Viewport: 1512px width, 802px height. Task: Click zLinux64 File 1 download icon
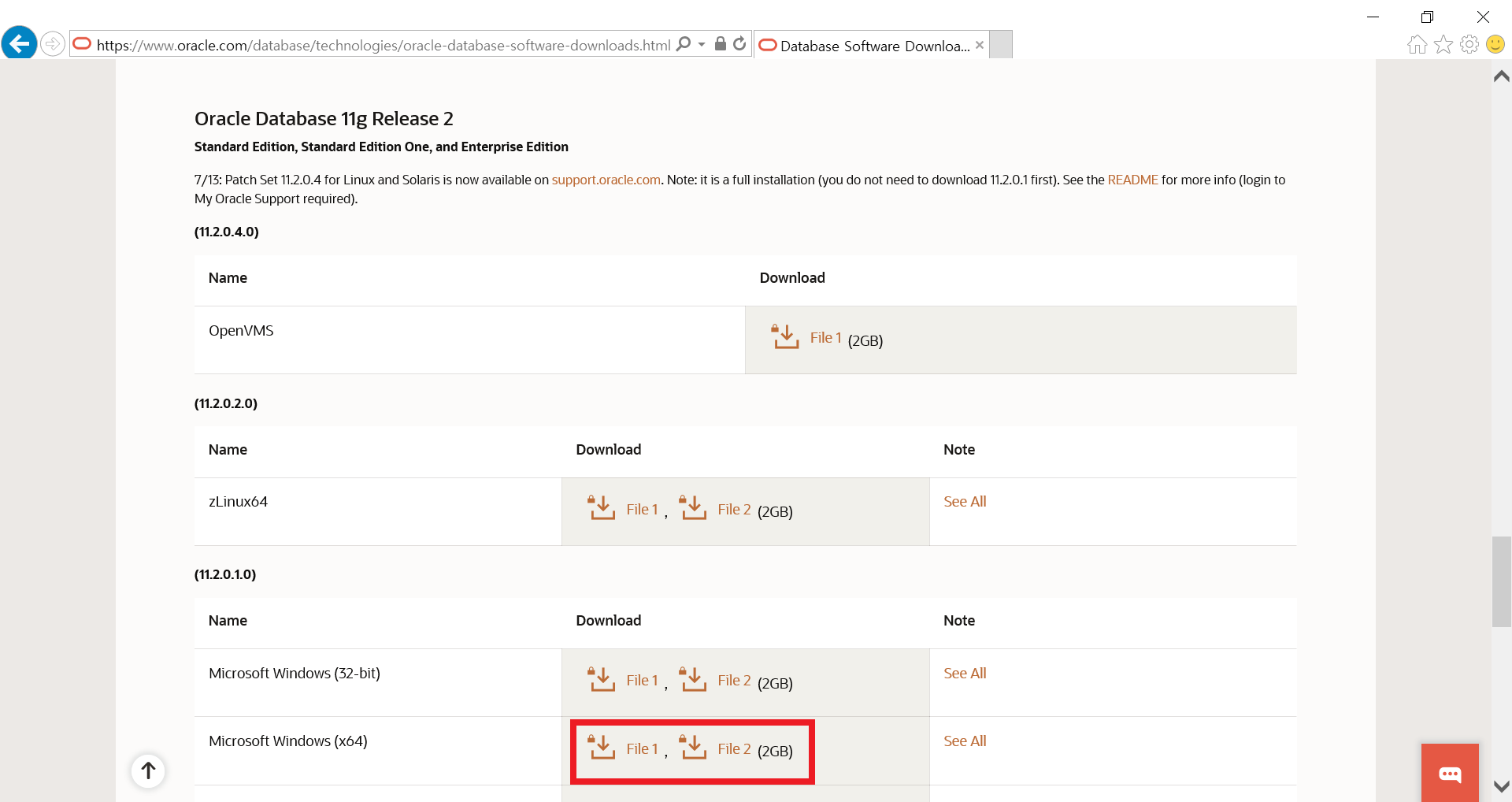(x=601, y=507)
